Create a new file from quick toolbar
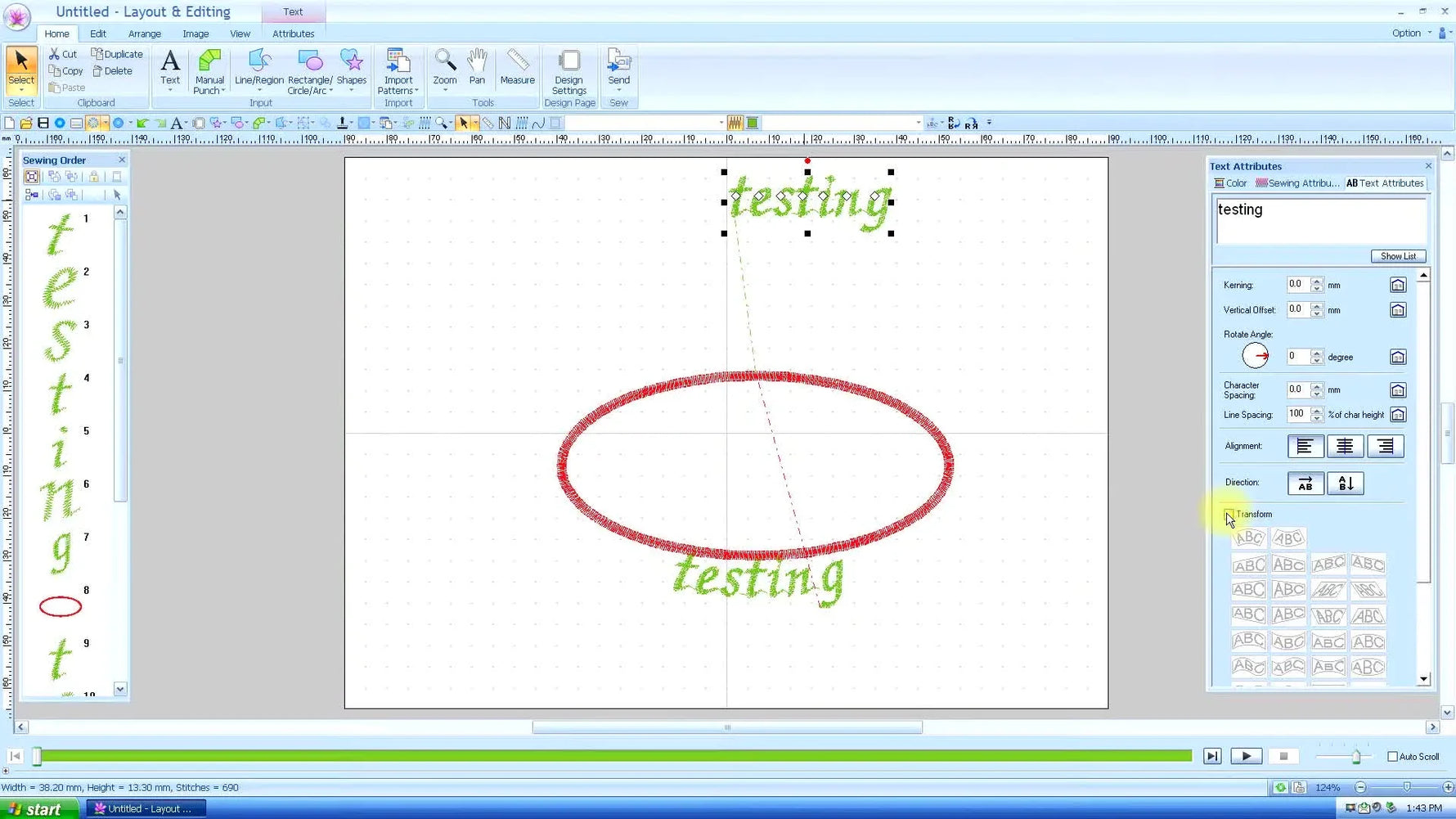The image size is (1456, 819). [x=10, y=123]
